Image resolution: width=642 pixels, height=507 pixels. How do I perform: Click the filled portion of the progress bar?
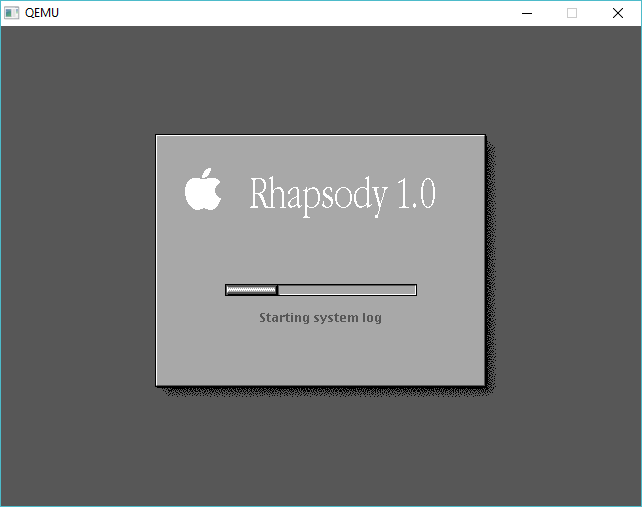251,290
